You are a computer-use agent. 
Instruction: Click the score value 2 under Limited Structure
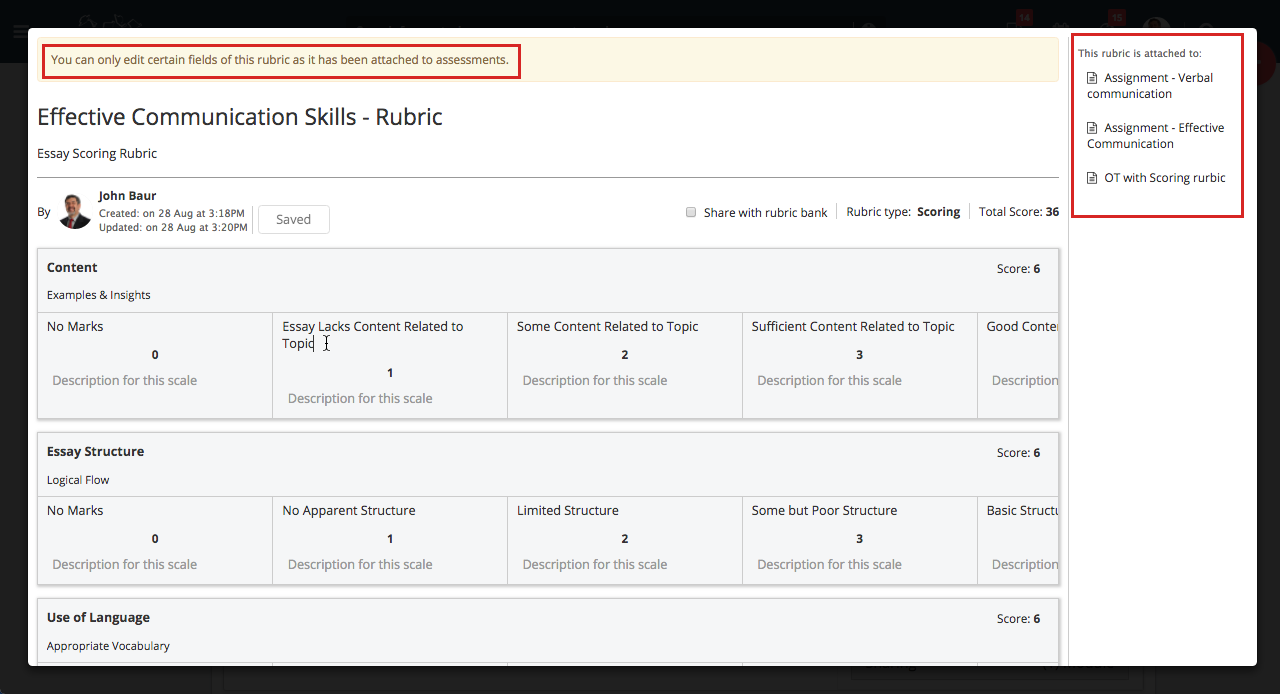coord(625,539)
